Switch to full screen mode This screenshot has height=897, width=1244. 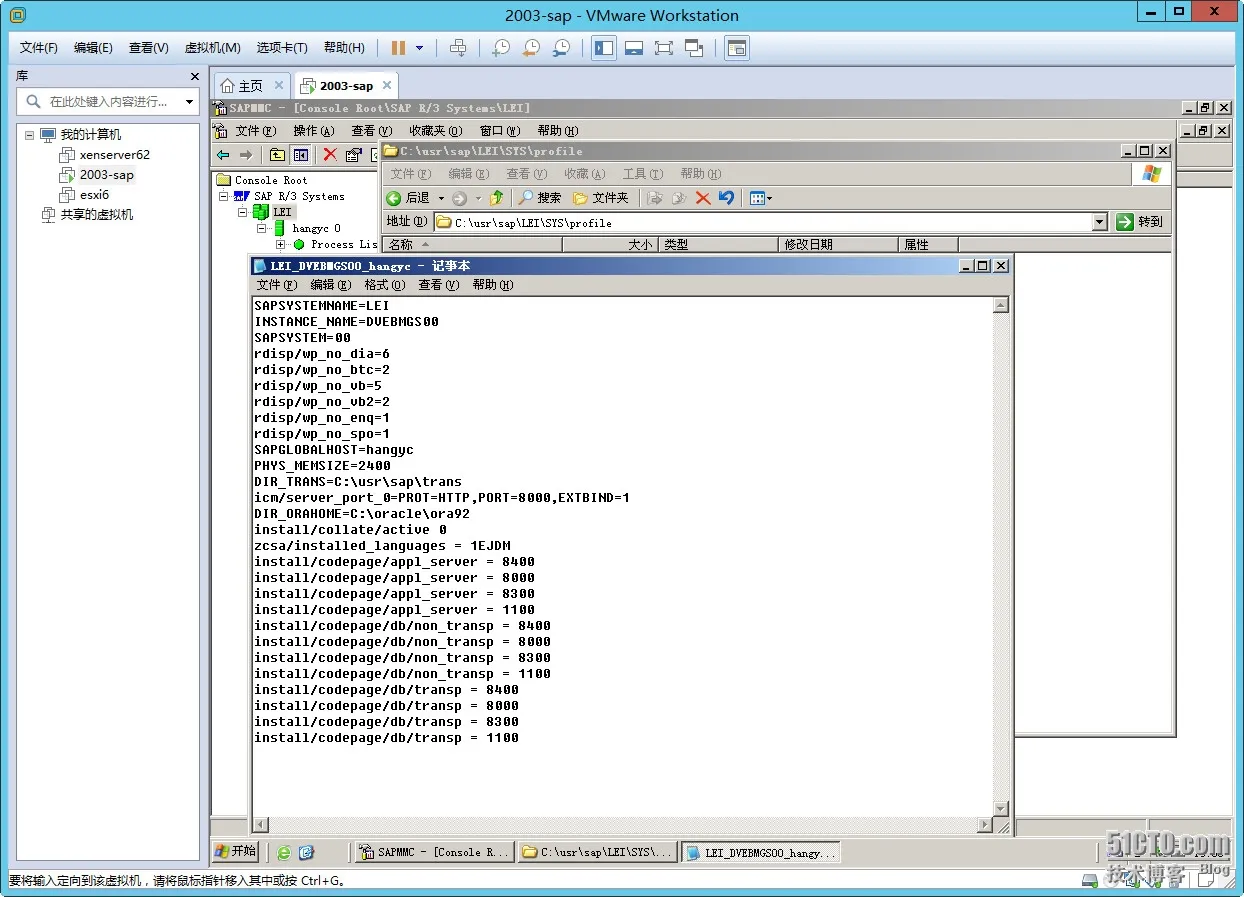click(663, 48)
